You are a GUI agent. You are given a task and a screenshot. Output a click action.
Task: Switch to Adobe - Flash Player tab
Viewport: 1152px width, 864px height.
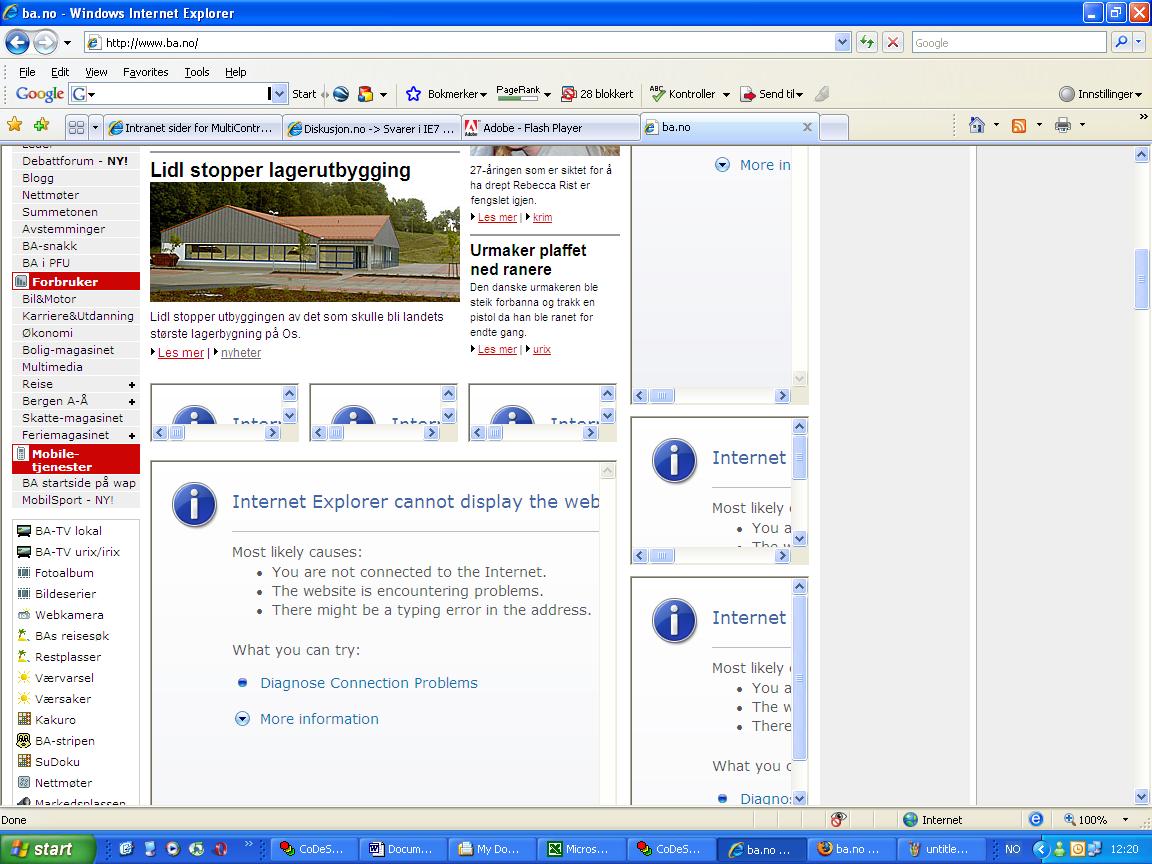click(x=550, y=128)
